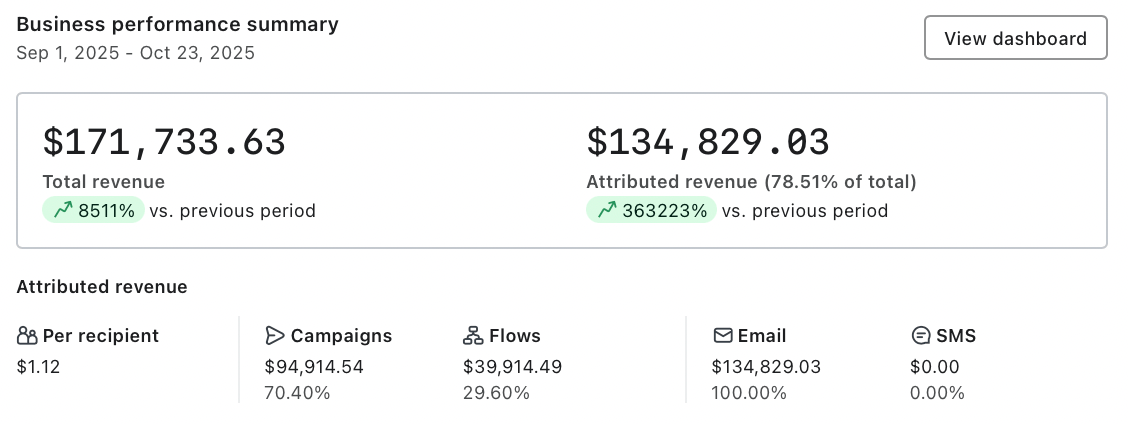Viewport: 1128px width, 424px height.
Task: Click the Per recipient $1.12 value
Action: (x=39, y=367)
